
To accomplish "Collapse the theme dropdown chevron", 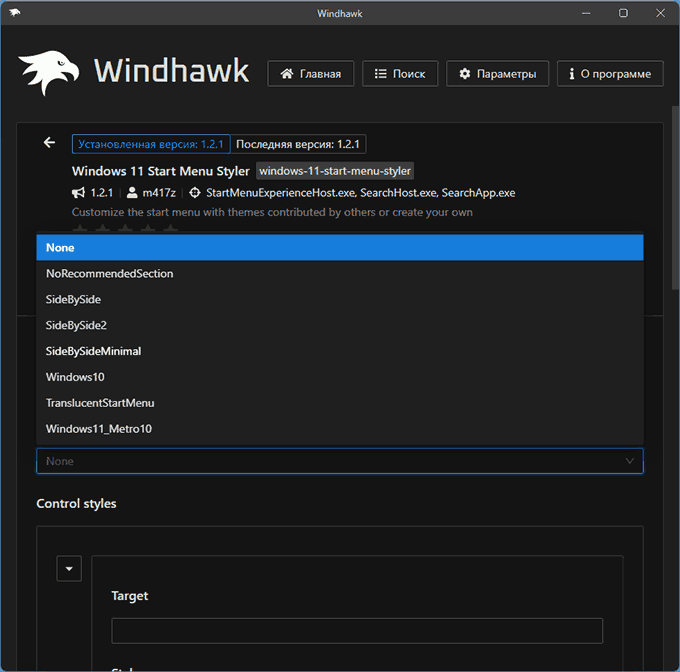I will [x=629, y=461].
